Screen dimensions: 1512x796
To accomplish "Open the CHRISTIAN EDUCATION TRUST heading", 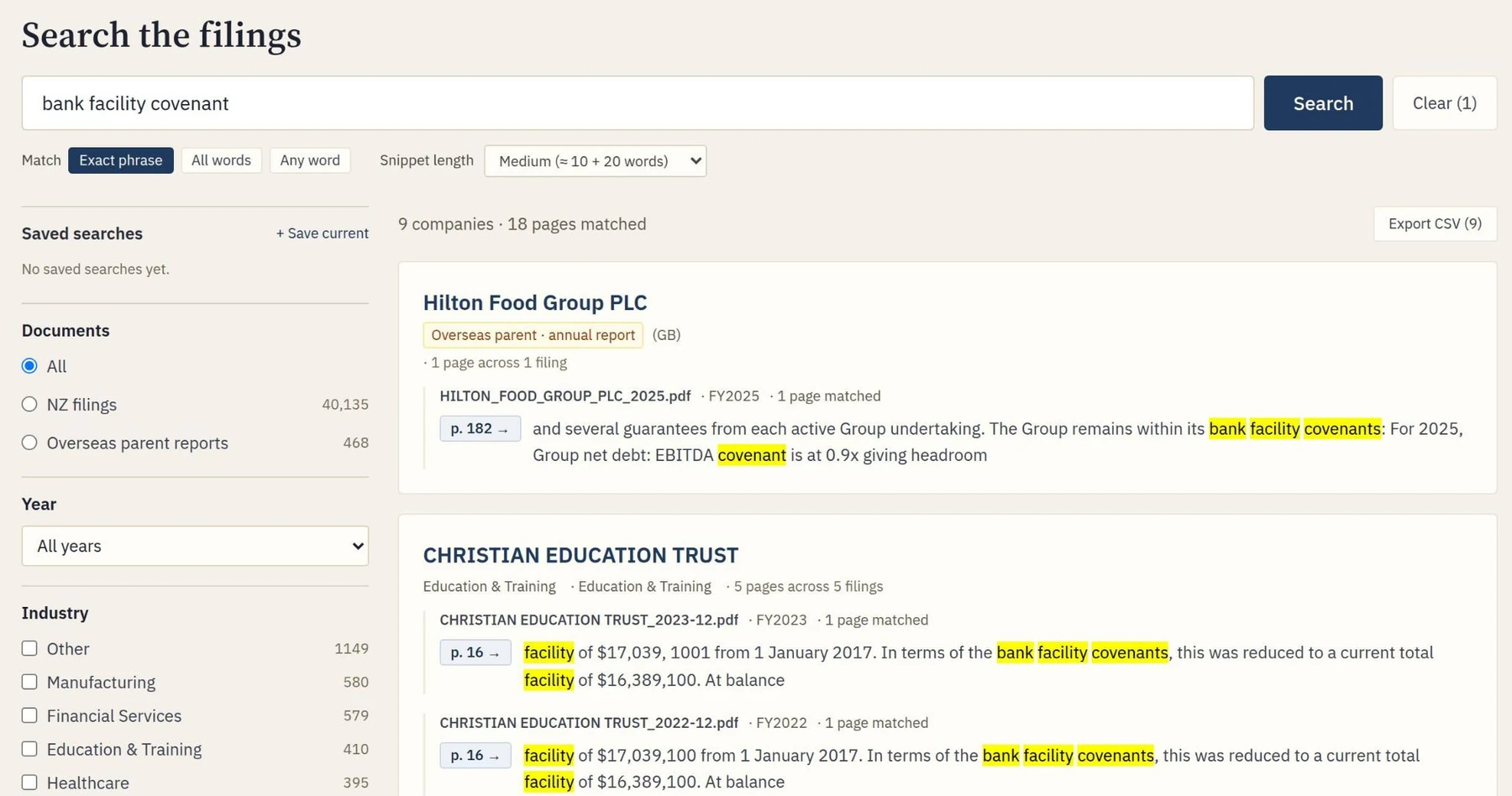I will (x=580, y=555).
